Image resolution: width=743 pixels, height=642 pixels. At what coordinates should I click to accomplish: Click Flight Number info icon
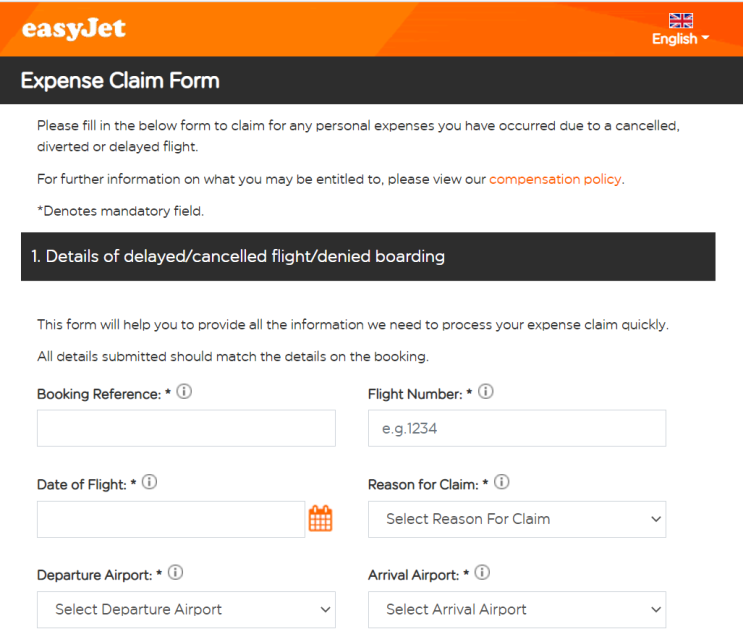[485, 393]
